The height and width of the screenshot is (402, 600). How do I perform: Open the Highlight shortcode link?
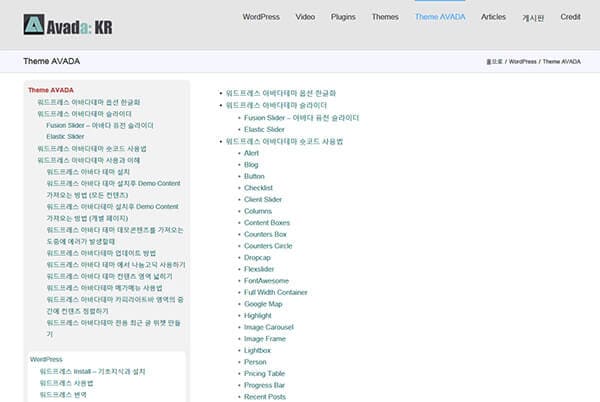tap(258, 316)
